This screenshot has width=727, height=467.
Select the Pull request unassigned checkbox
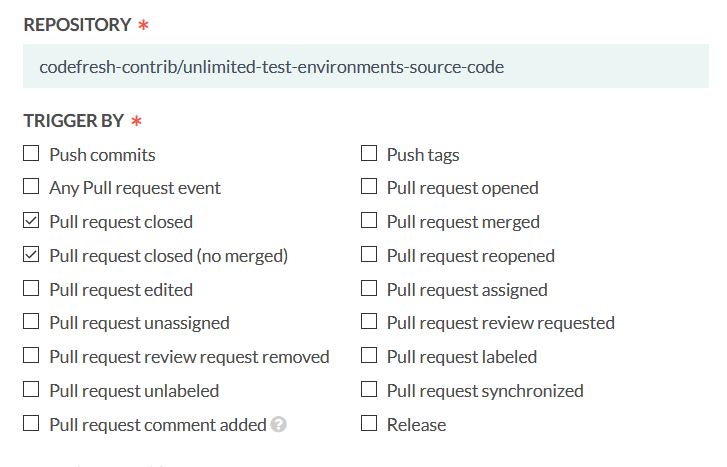pos(32,322)
